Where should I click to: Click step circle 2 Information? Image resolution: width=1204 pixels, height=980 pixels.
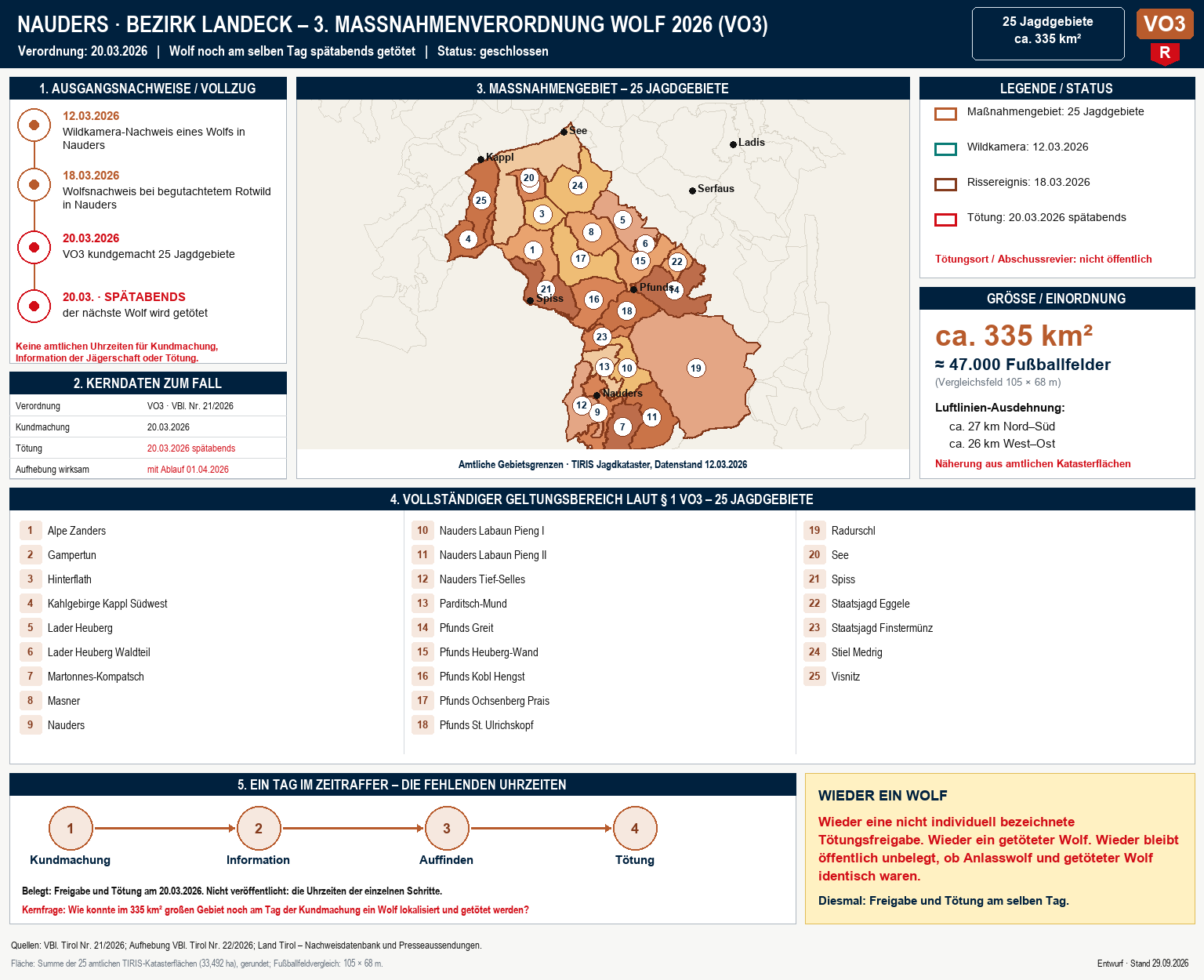coord(259,829)
